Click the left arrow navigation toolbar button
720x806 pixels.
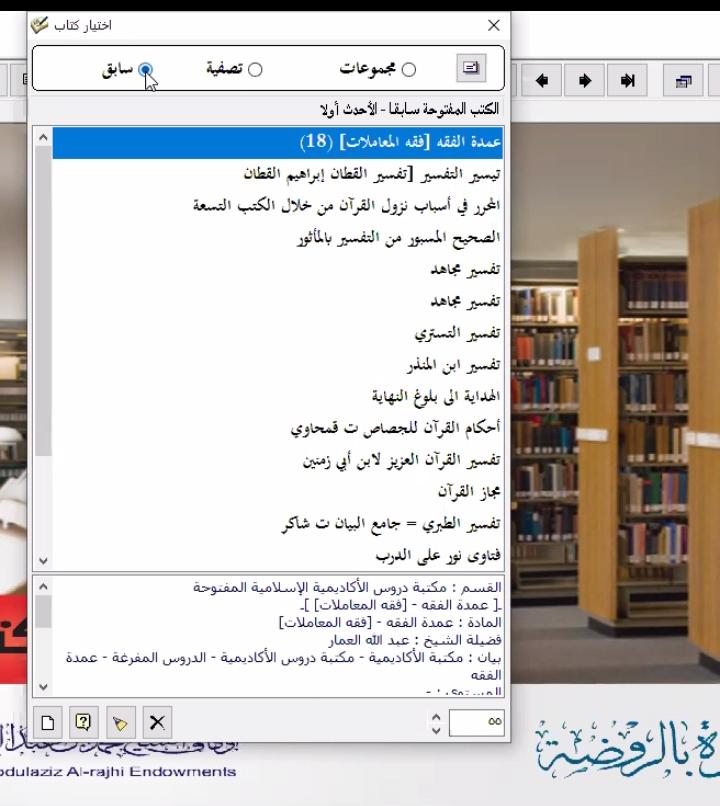[542, 81]
